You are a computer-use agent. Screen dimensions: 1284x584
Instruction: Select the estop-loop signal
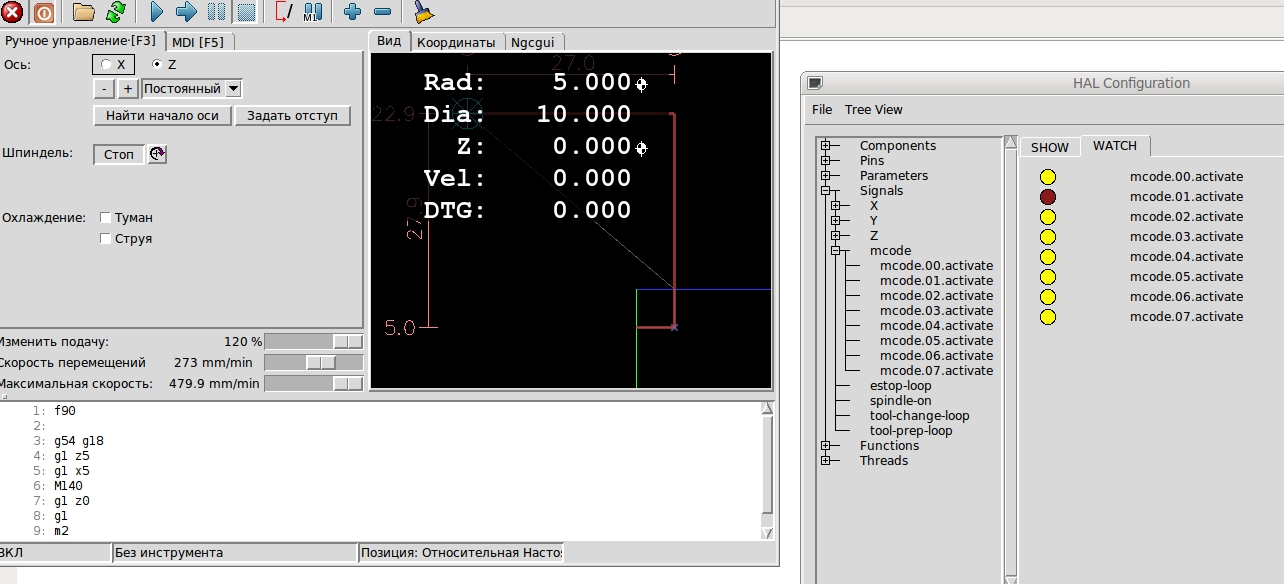pos(900,386)
